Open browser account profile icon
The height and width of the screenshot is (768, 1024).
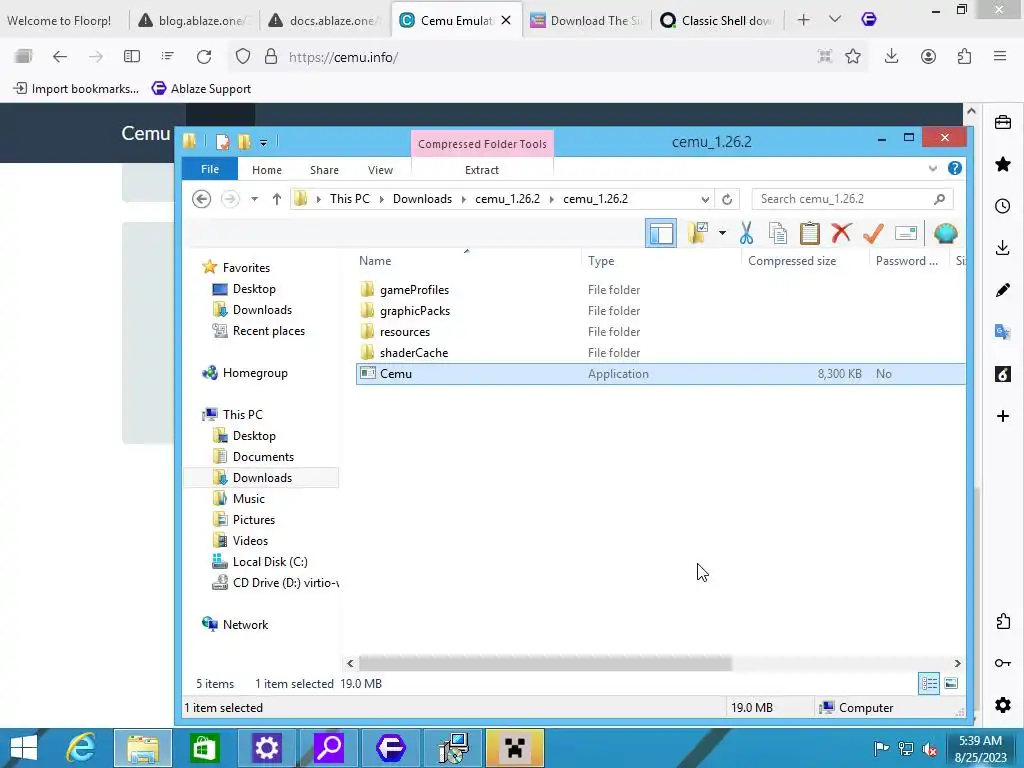(928, 57)
